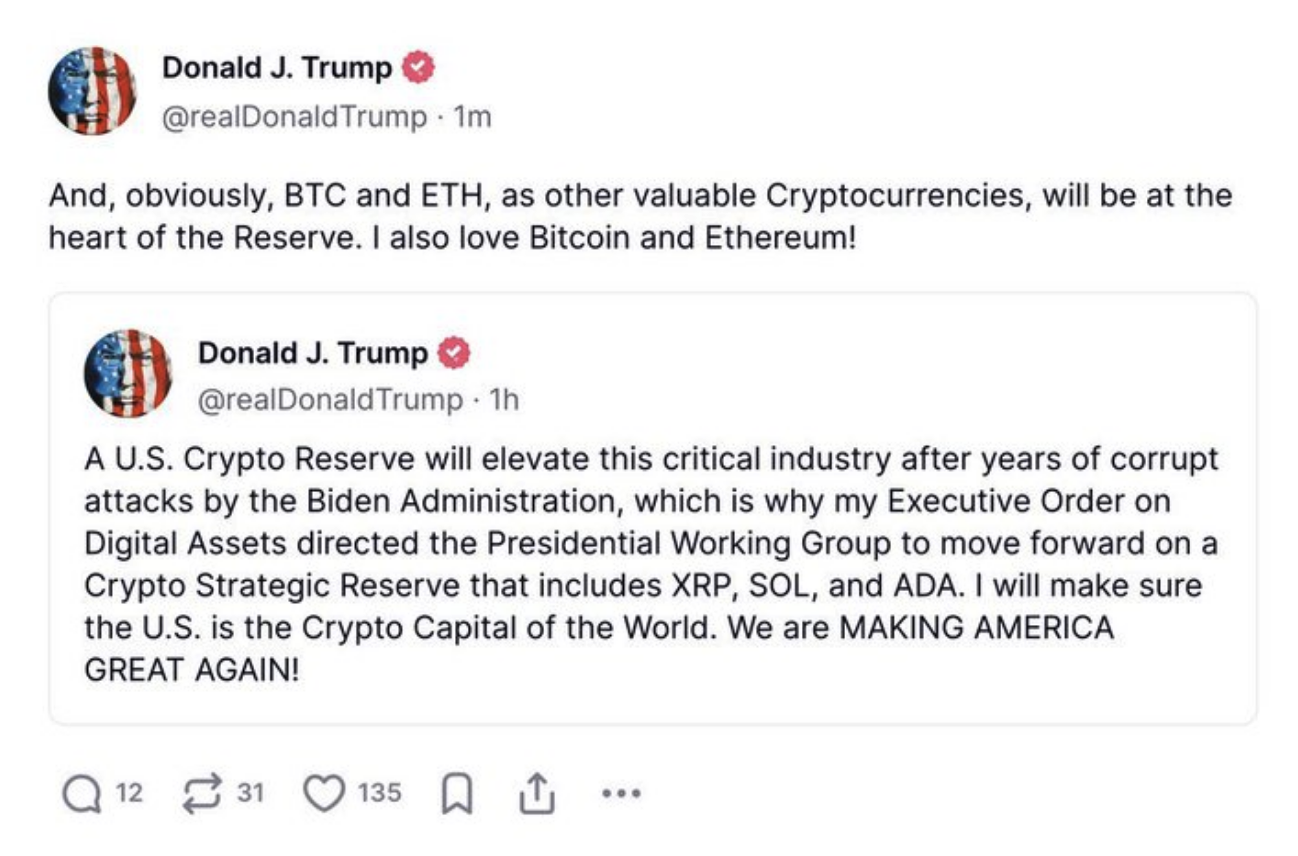Click the share upload icon
The image size is (1298, 856).
click(x=534, y=794)
